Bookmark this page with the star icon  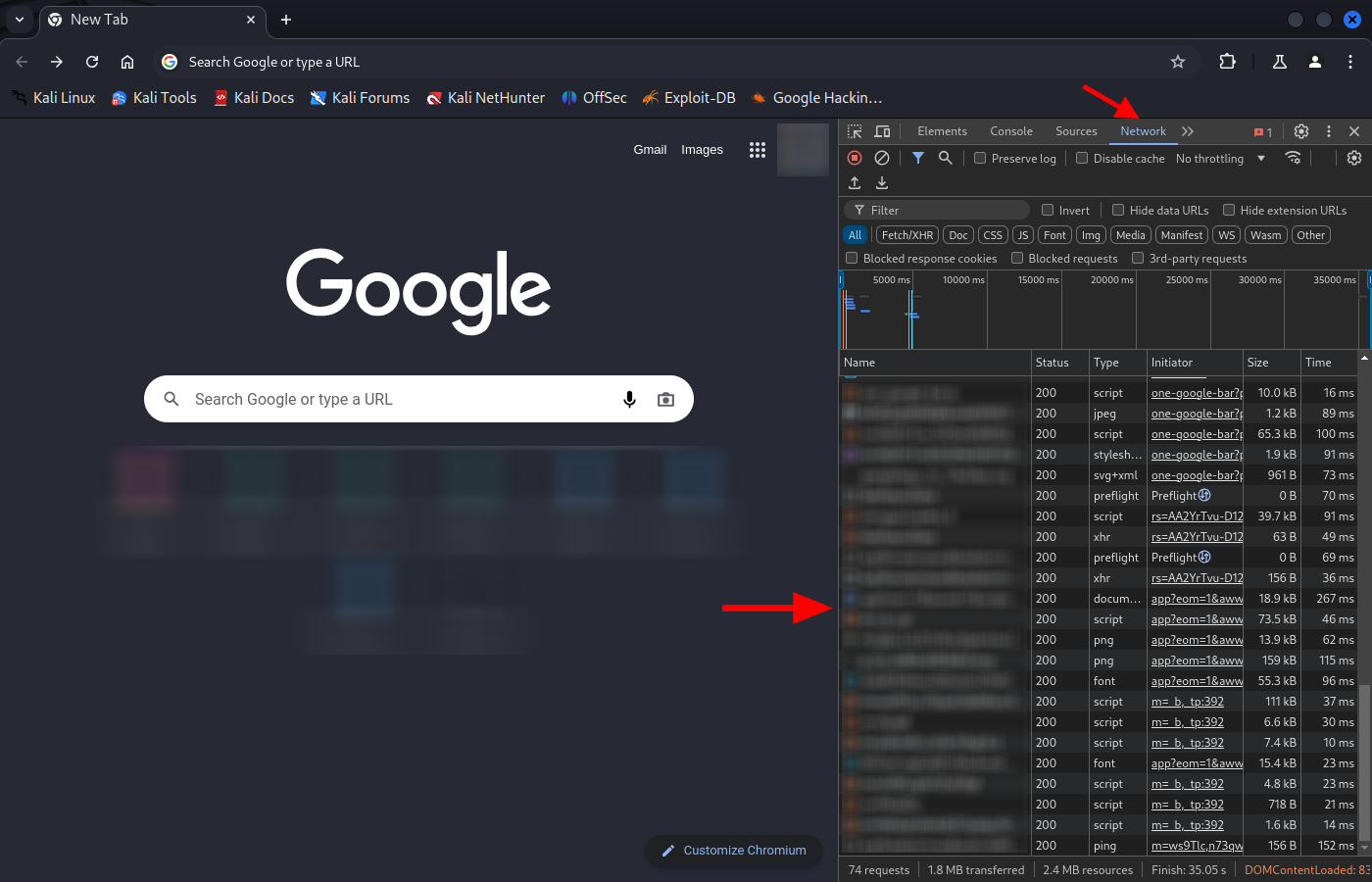point(1178,62)
